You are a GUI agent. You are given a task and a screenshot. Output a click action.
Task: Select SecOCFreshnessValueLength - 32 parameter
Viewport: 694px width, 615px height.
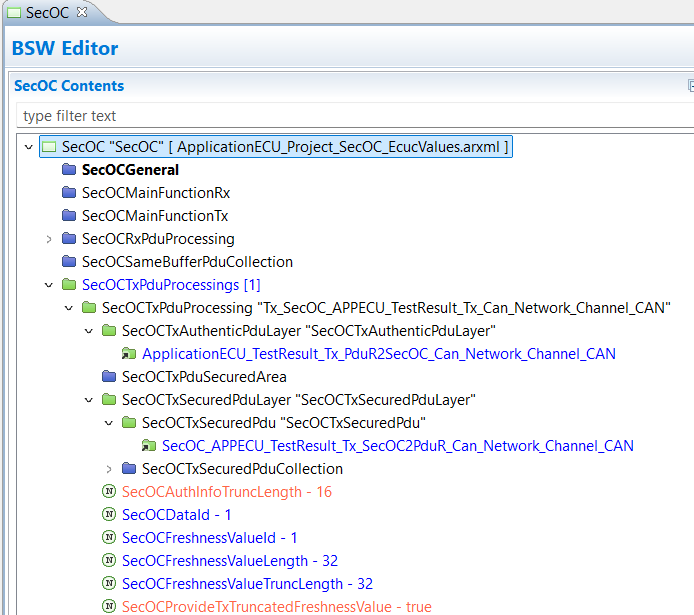pyautogui.click(x=230, y=561)
